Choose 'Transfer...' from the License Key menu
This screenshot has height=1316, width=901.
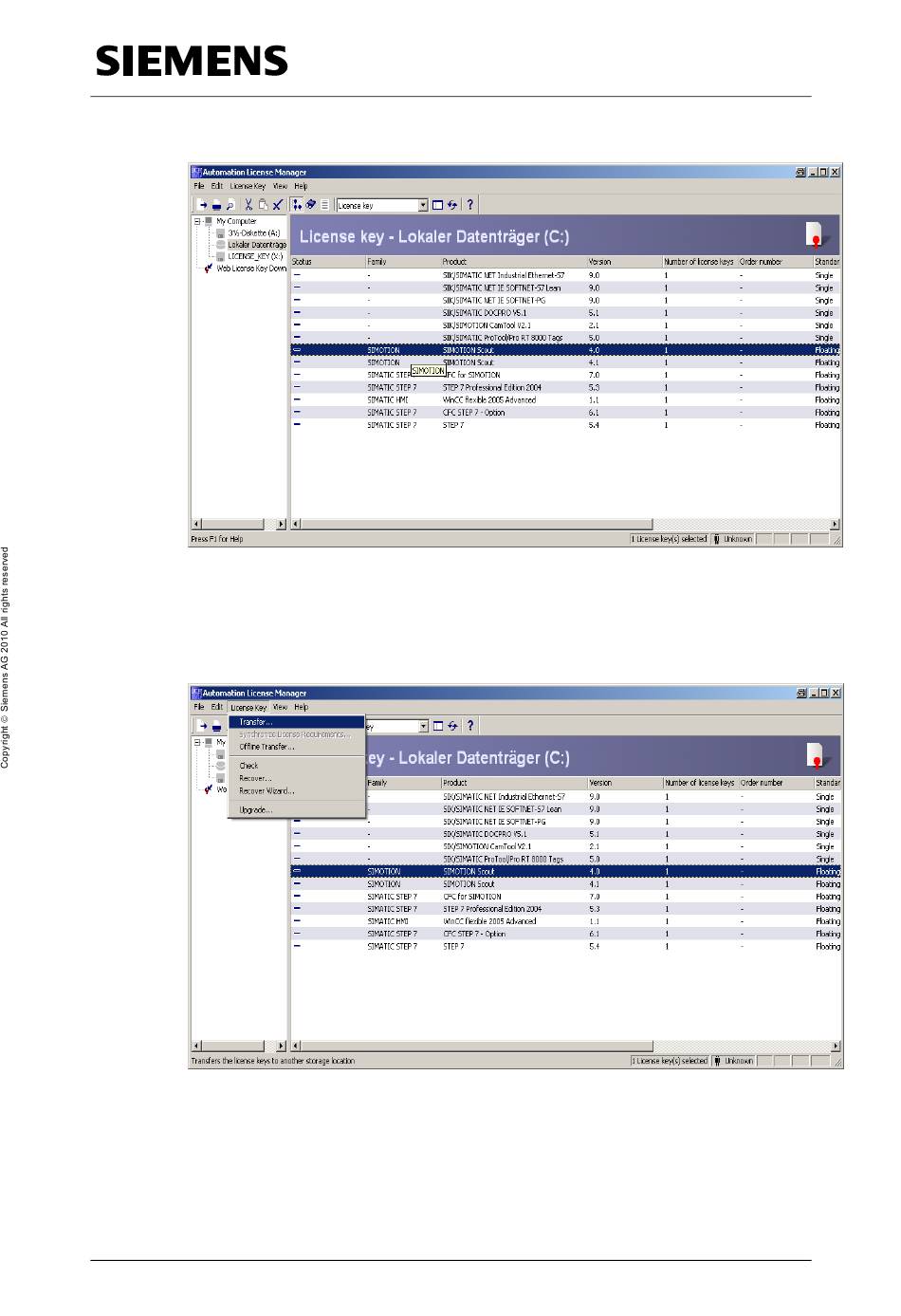coord(297,722)
